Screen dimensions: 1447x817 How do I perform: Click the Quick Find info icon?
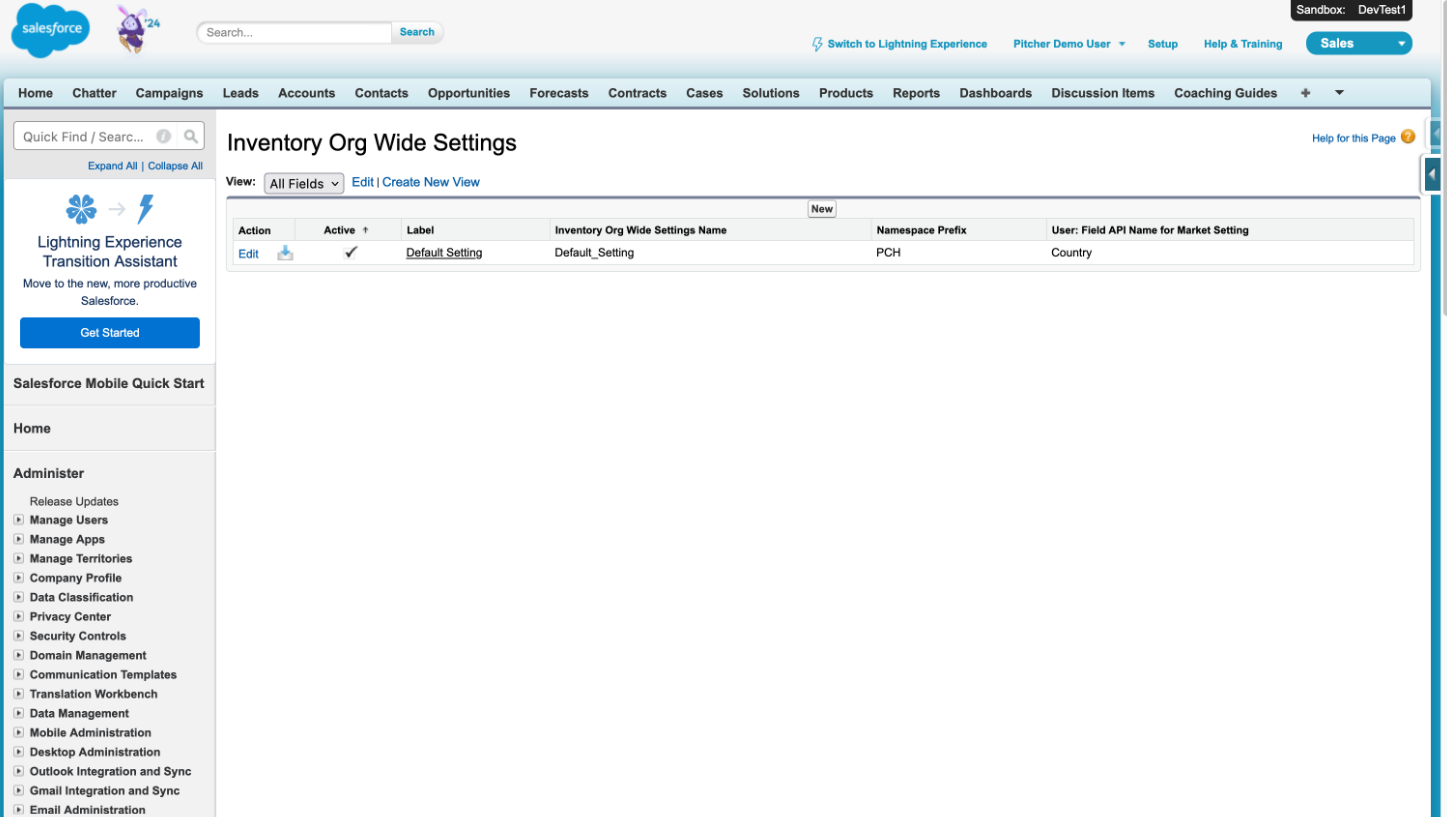point(163,137)
